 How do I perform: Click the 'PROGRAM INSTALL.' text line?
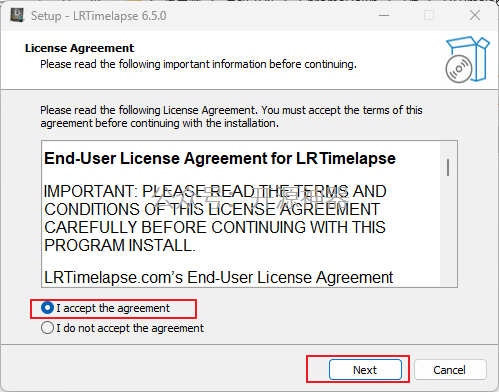[120, 246]
